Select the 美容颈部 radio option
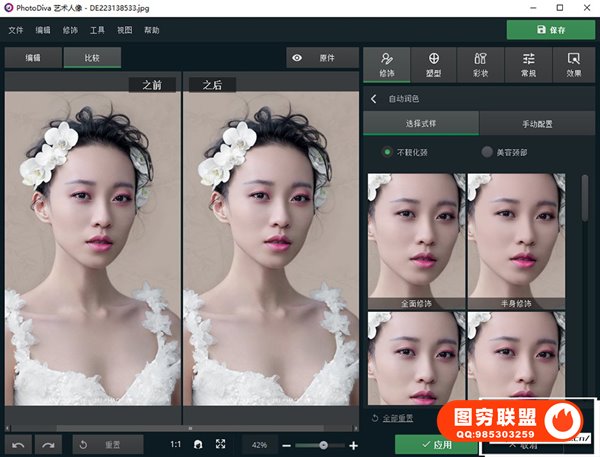 click(x=487, y=152)
